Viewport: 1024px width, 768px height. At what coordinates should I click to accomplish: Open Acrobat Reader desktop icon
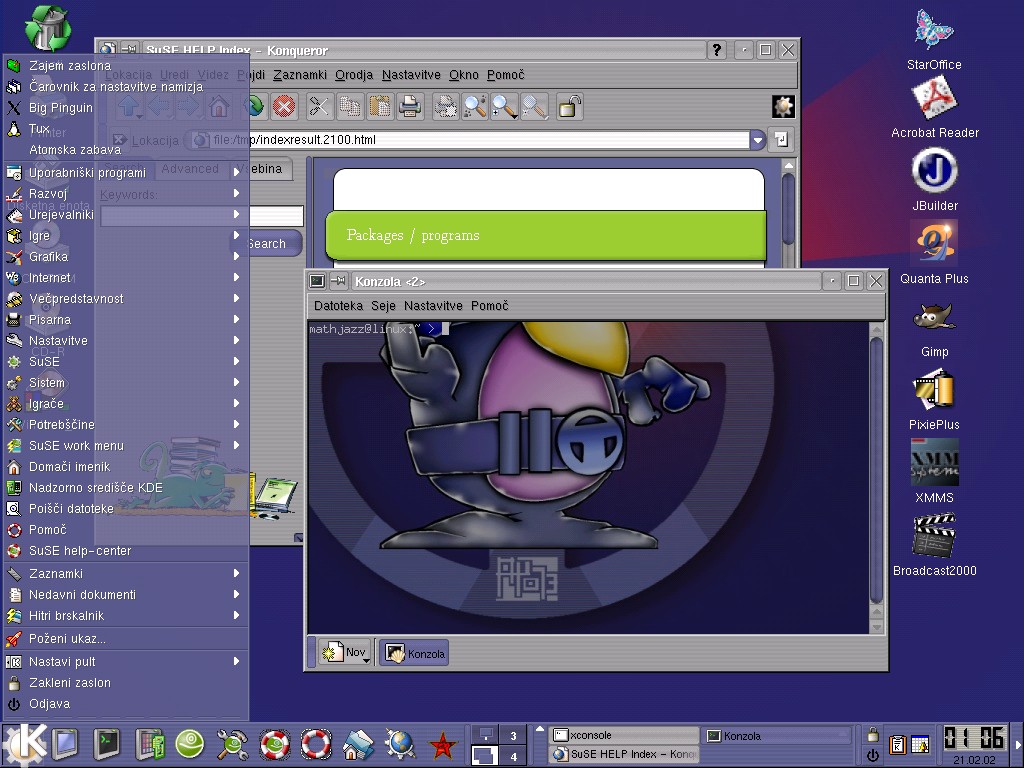935,108
